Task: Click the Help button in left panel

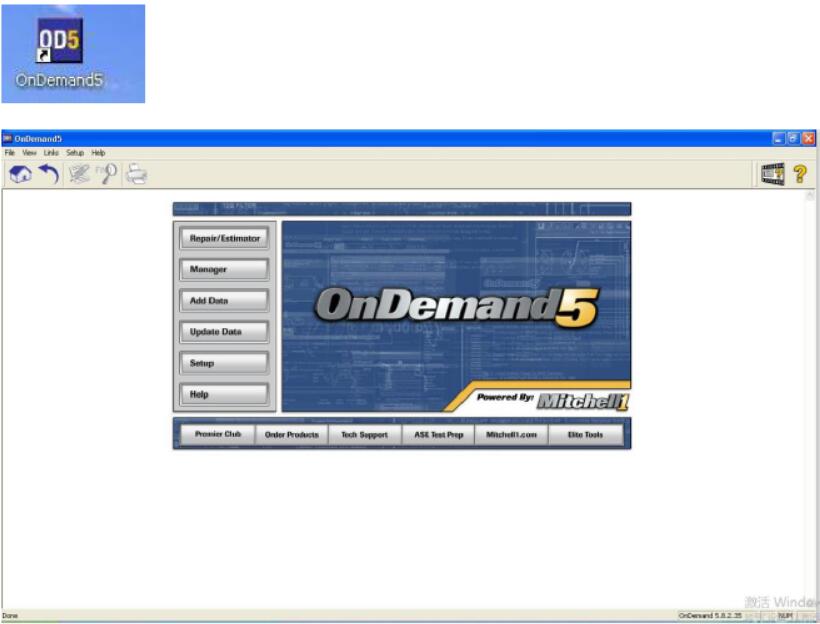Action: (x=224, y=394)
